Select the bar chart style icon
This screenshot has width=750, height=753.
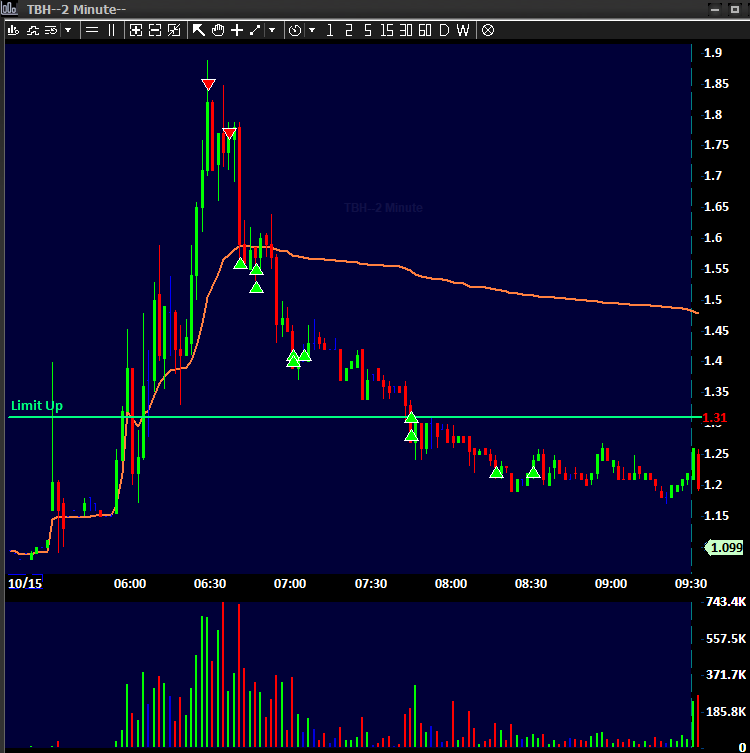tap(13, 31)
